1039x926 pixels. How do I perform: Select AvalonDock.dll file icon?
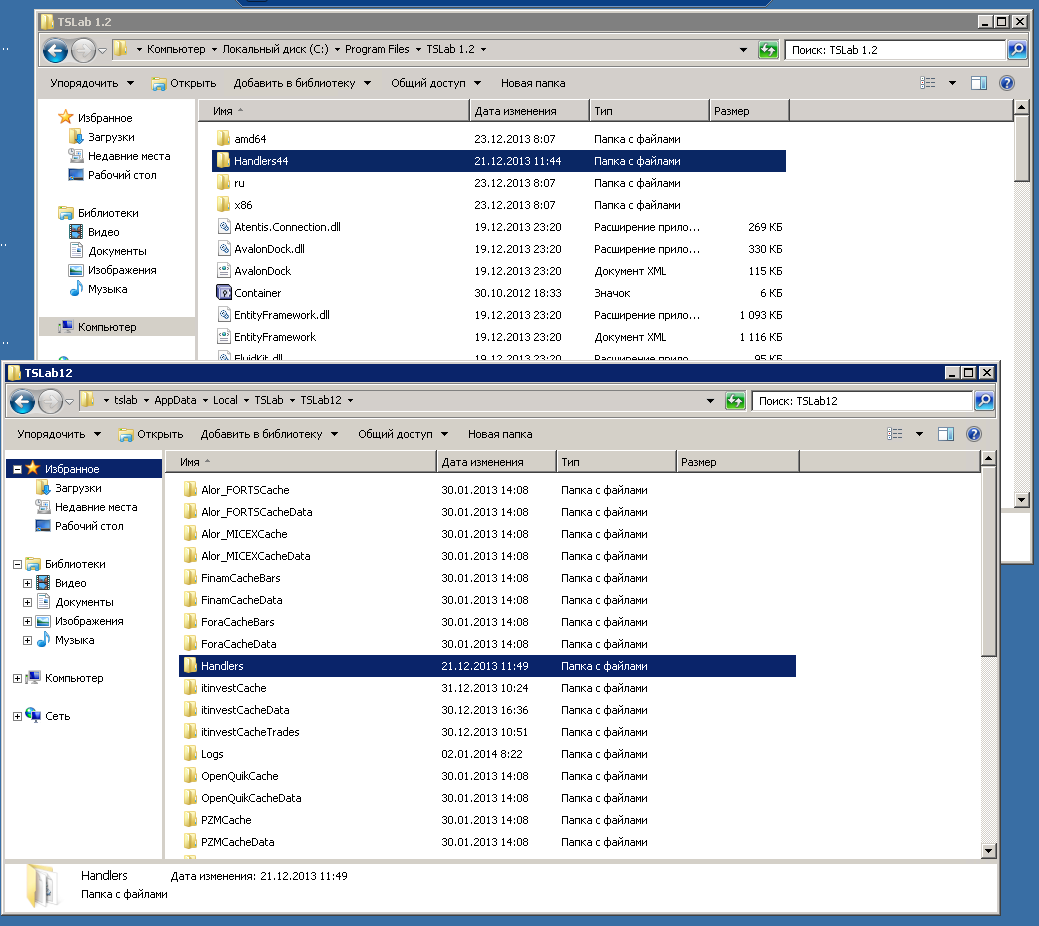click(x=224, y=249)
